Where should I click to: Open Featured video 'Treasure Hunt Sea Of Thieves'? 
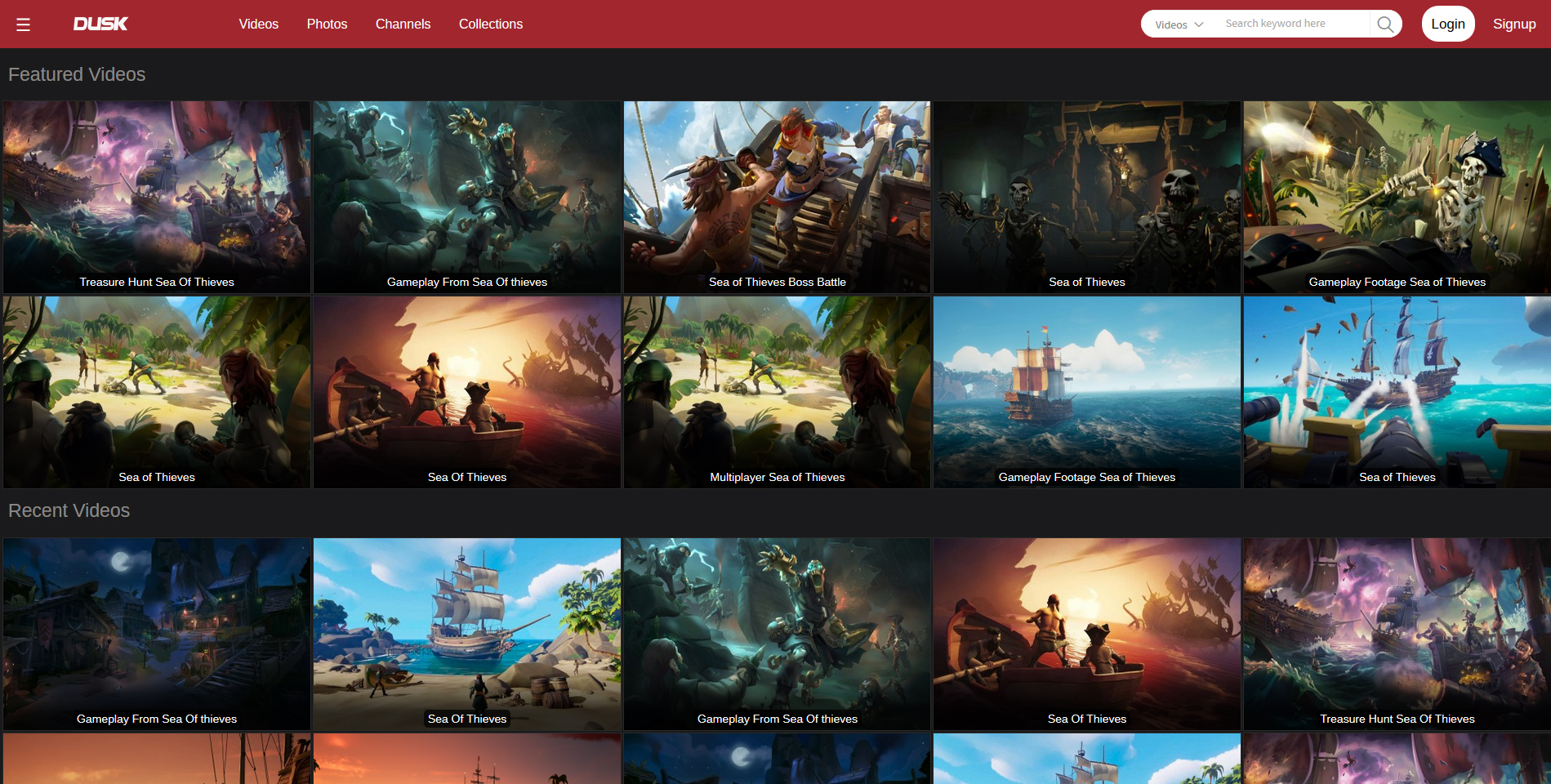157,197
